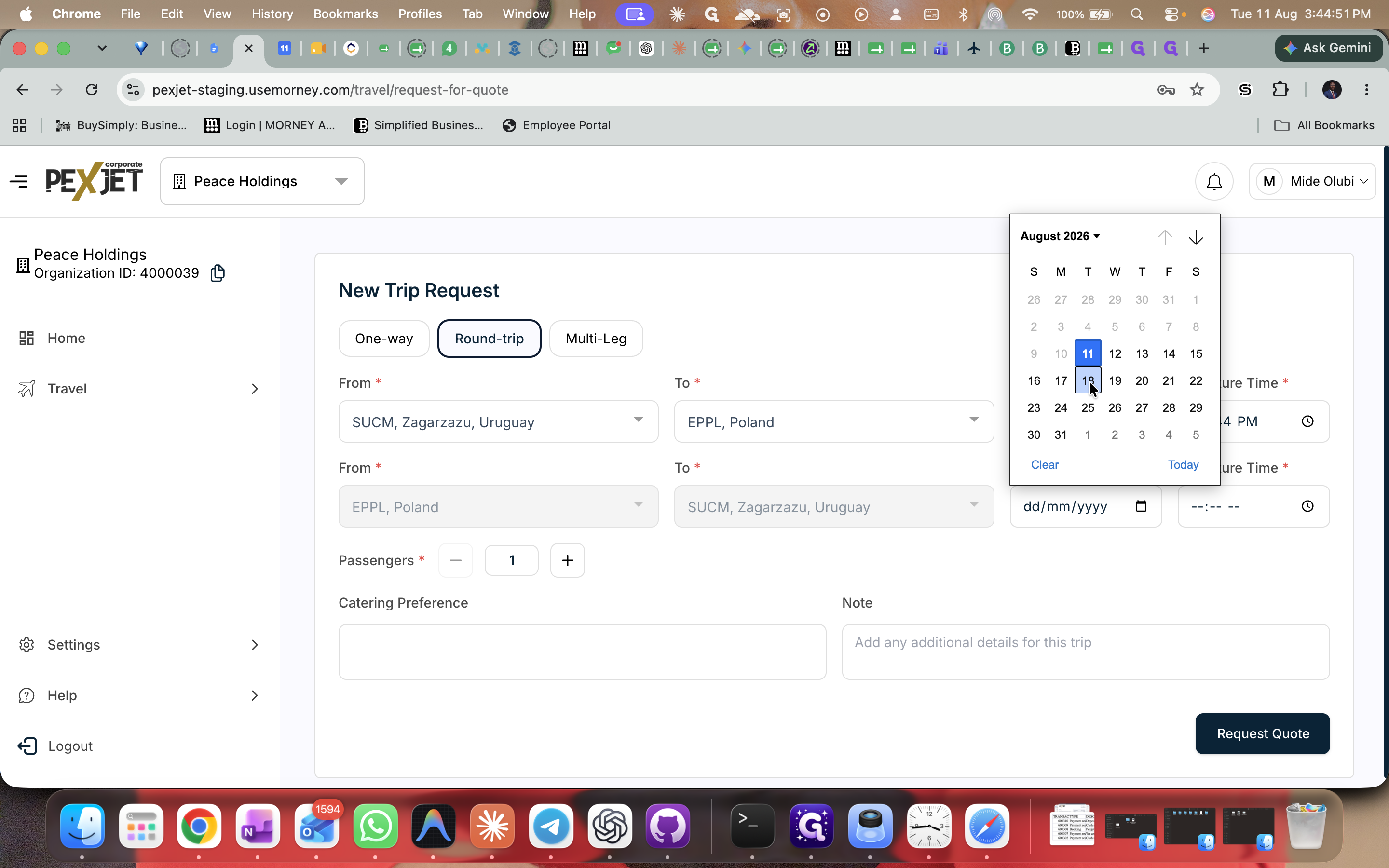This screenshot has height=868, width=1389.
Task: Open a new browser tab
Action: pyautogui.click(x=1204, y=48)
